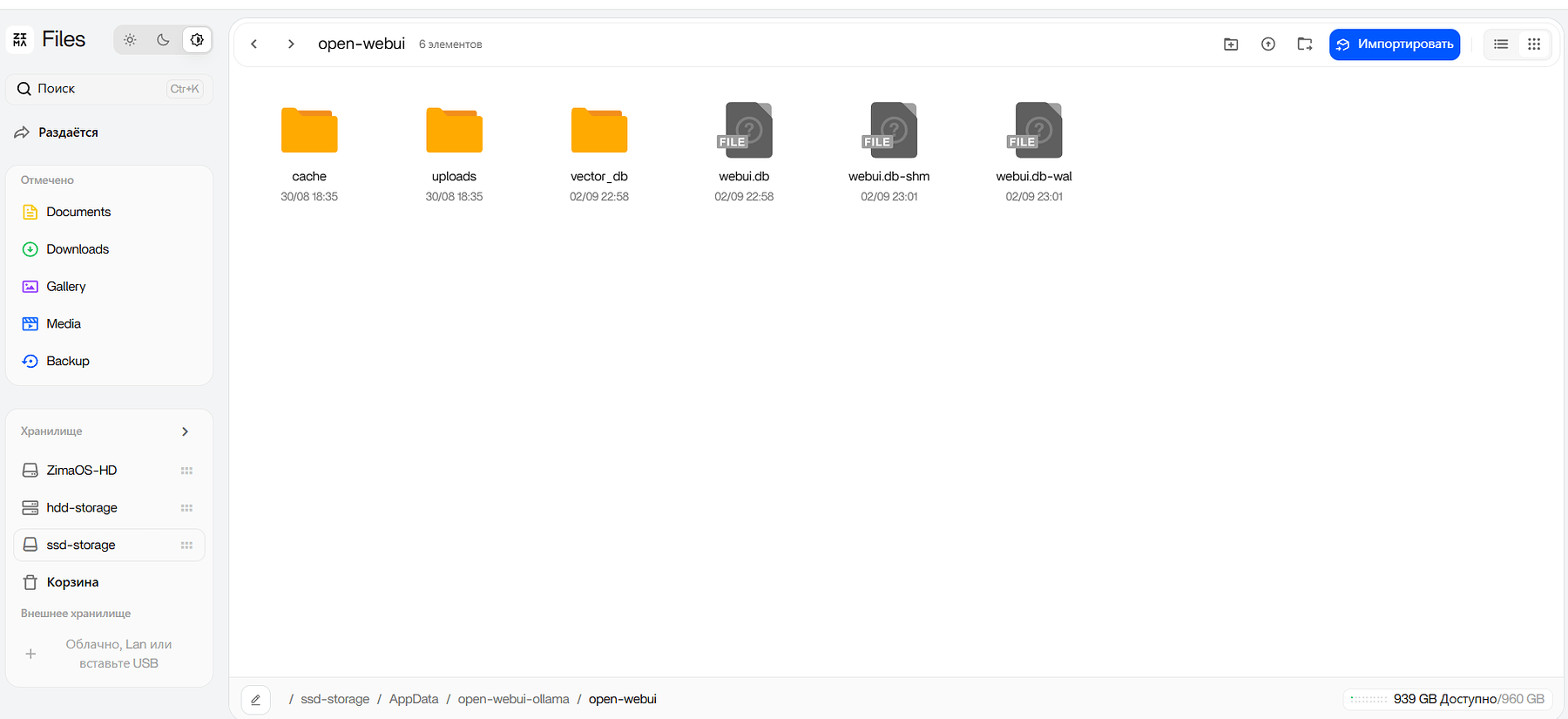Image resolution: width=1568 pixels, height=719 pixels.
Task: Go forward to next folder
Action: pos(291,44)
